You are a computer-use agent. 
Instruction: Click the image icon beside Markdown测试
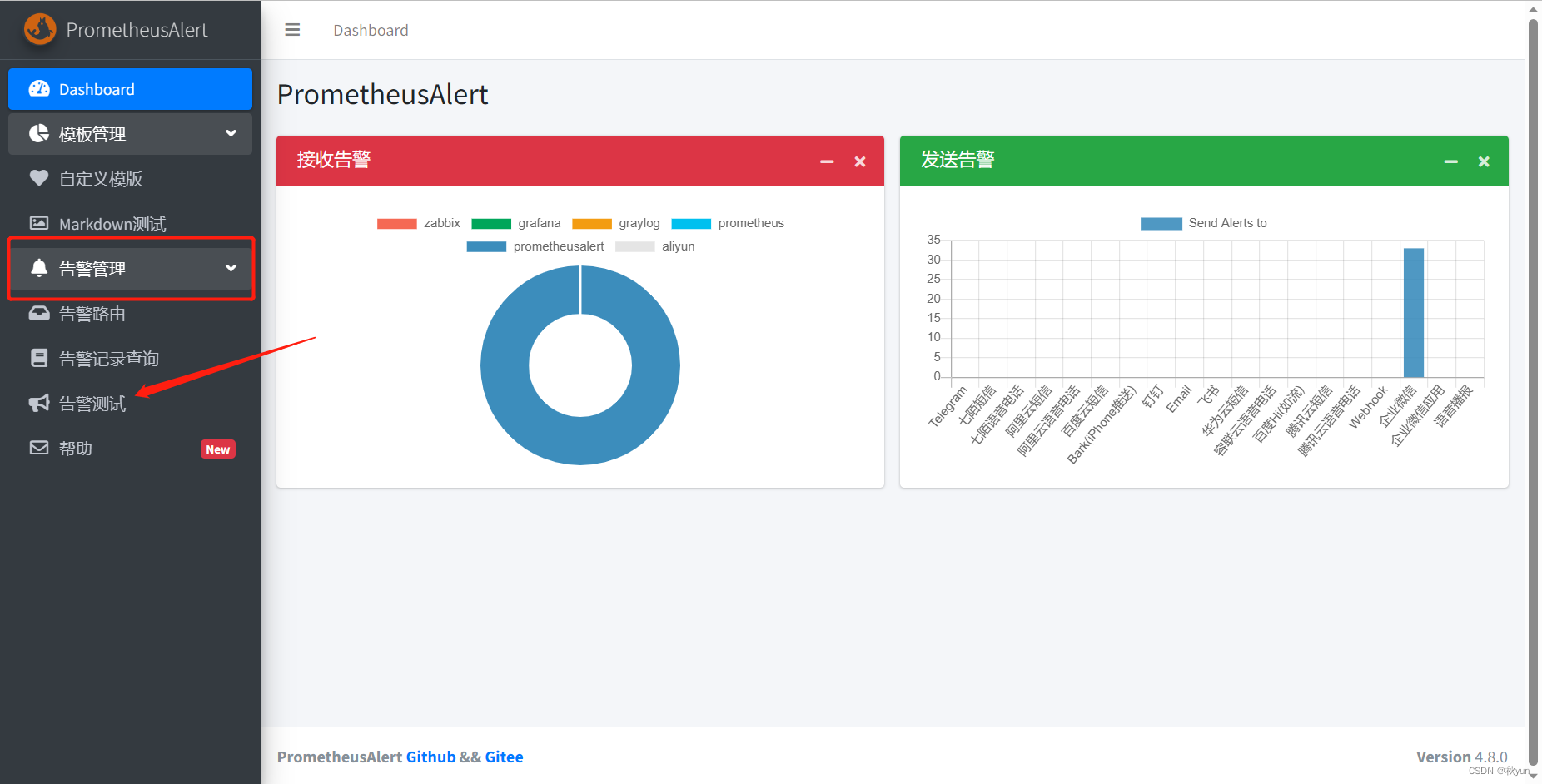pos(39,223)
